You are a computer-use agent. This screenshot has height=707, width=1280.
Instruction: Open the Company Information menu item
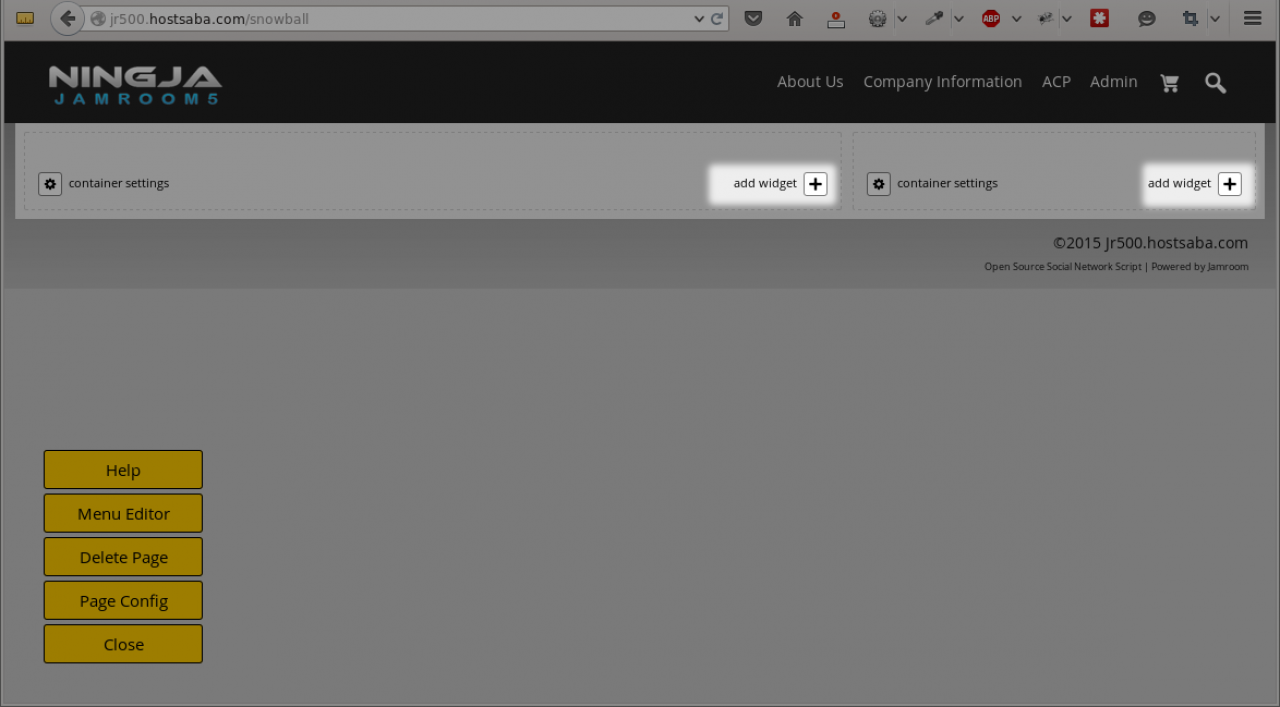click(942, 82)
